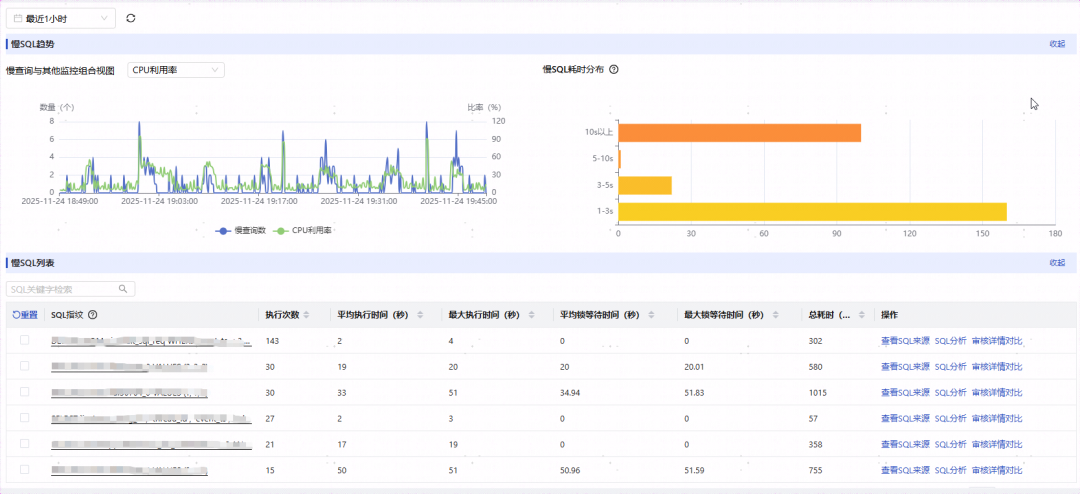
Task: Sort by 总耗时 column
Action: pyautogui.click(x=863, y=315)
